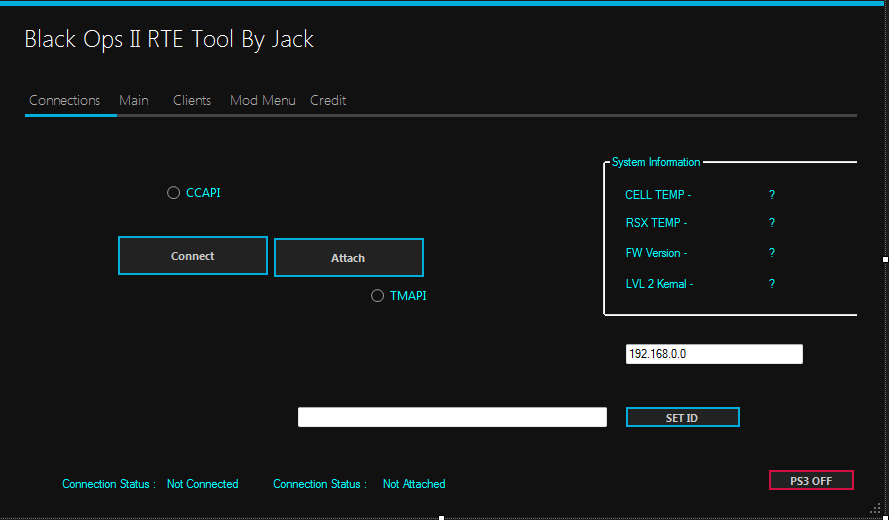This screenshot has height=520, width=889.
Task: Open the Main tab
Action: (x=134, y=100)
